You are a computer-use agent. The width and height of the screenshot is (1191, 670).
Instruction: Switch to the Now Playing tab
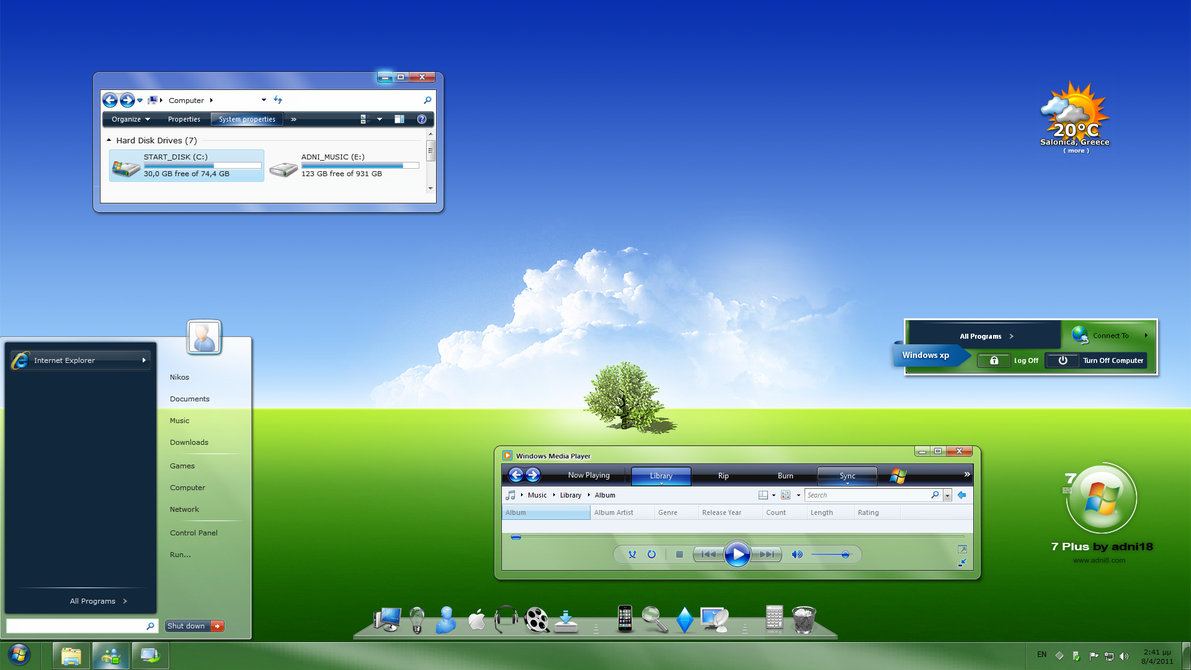(589, 476)
